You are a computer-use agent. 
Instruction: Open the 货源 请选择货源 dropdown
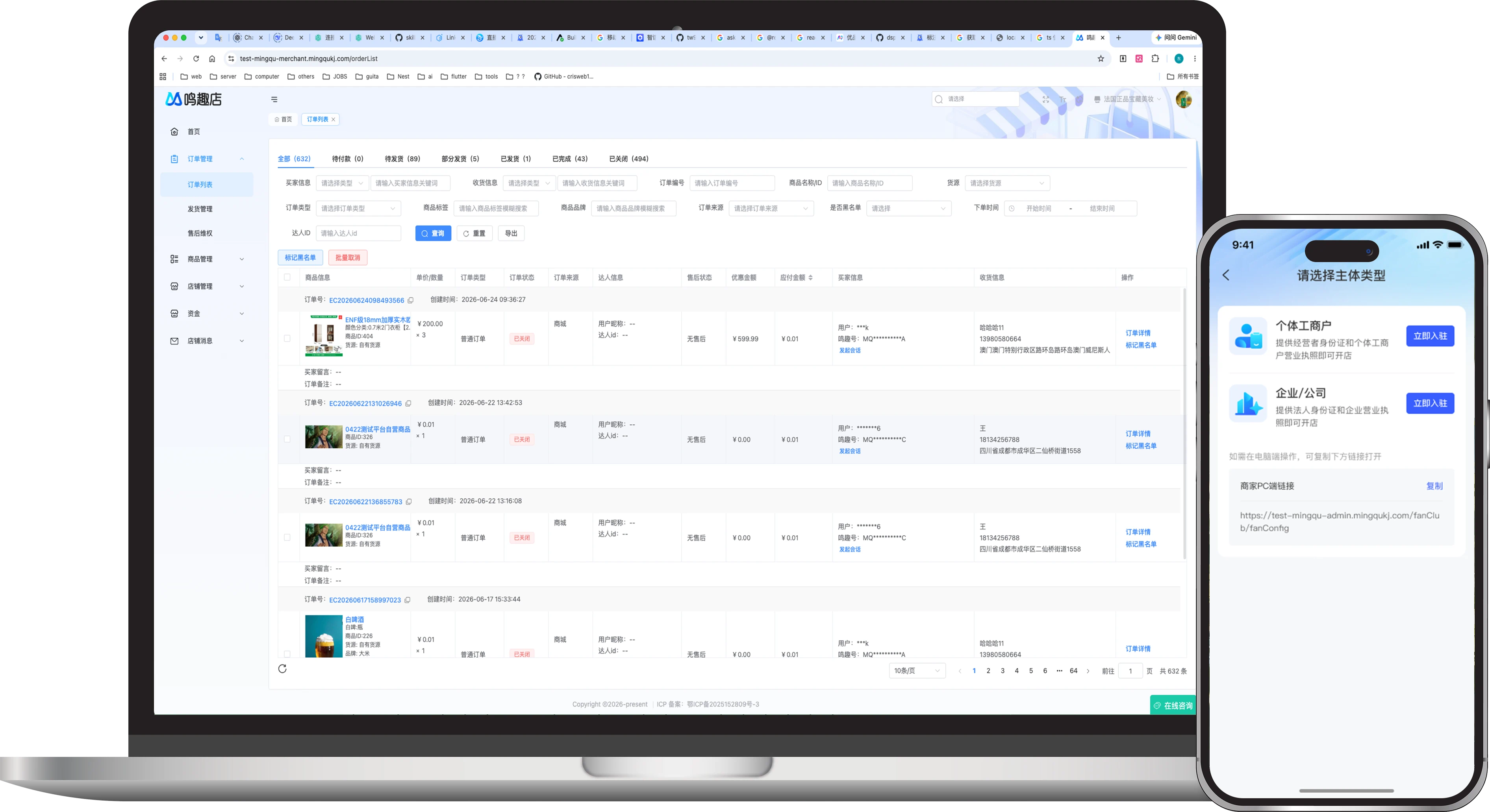click(x=1007, y=183)
